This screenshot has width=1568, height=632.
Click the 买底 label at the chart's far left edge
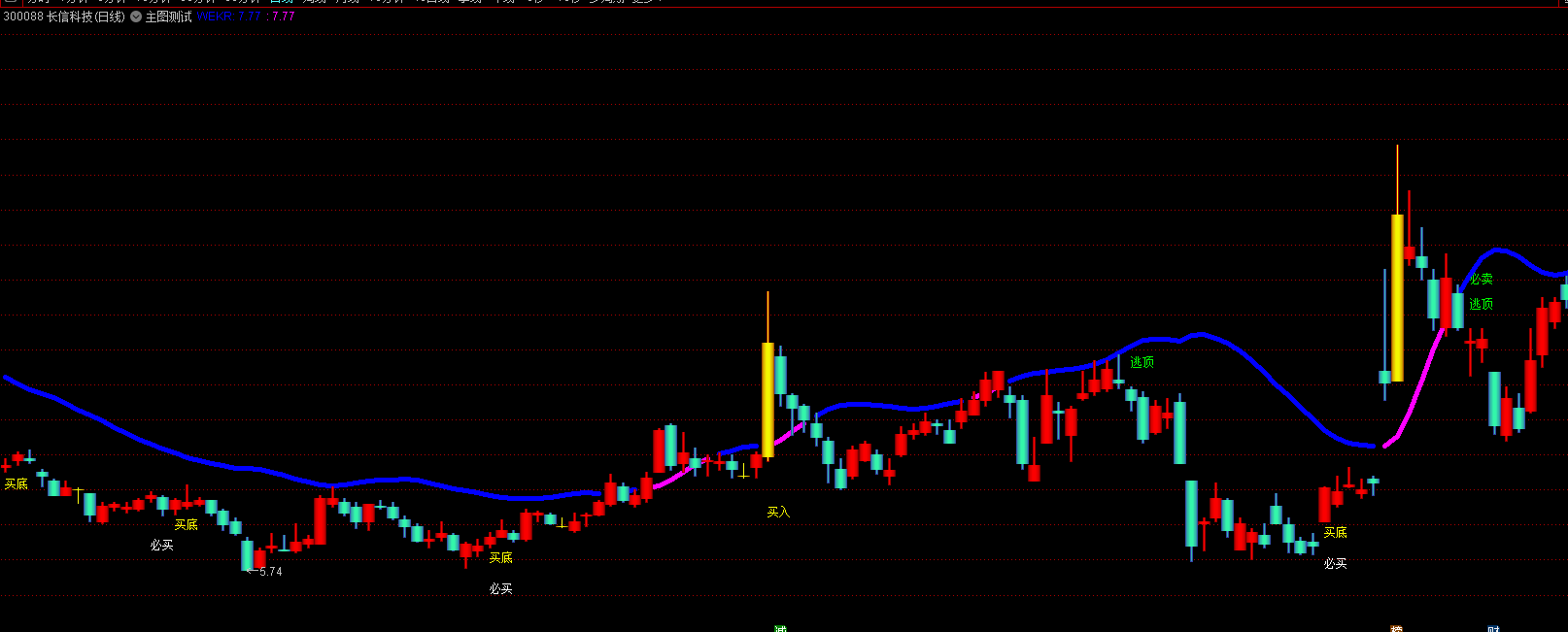click(x=17, y=484)
